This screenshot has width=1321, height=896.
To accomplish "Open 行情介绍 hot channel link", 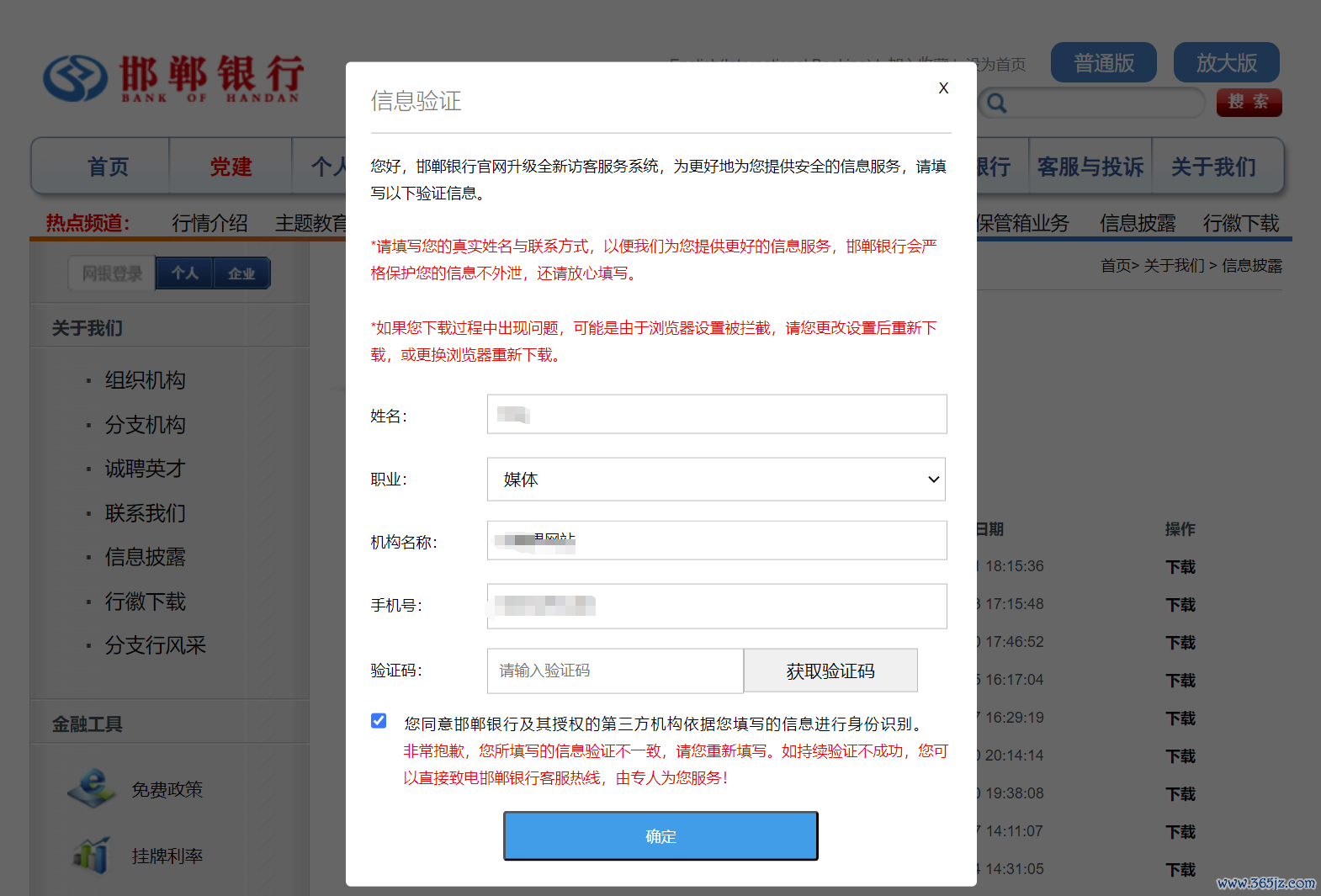I will [210, 223].
